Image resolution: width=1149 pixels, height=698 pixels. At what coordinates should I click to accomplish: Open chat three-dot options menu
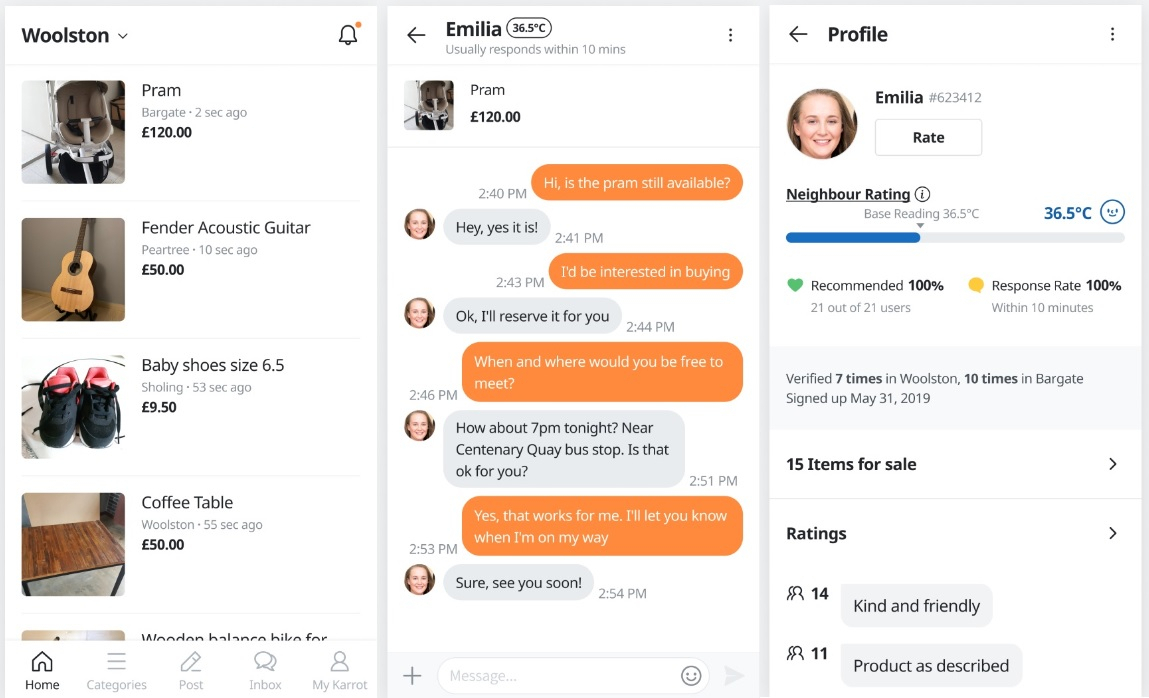pyautogui.click(x=730, y=34)
